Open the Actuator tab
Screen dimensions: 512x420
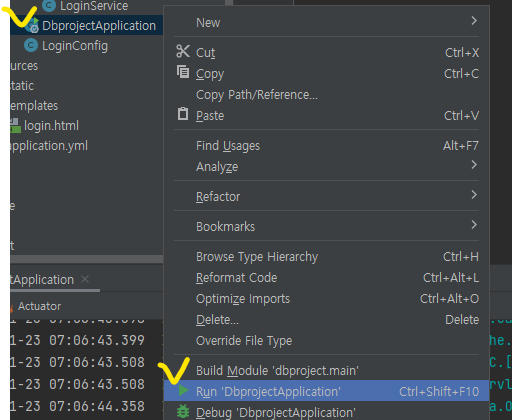39,306
